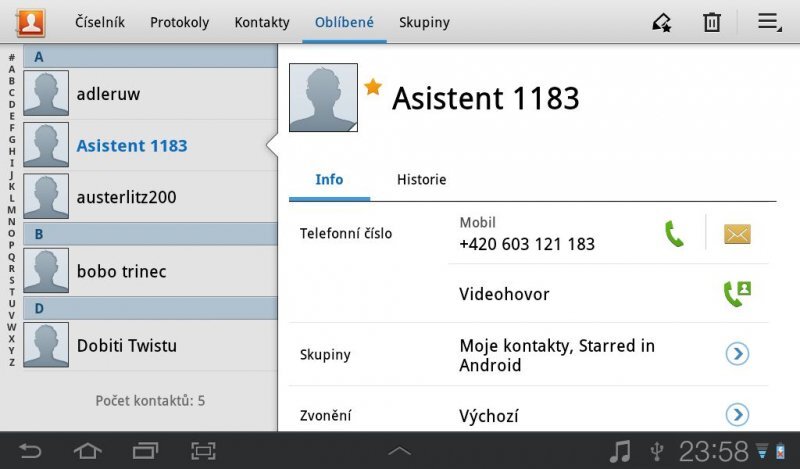
Task: Open the Zvonění chevron arrow
Action: (737, 414)
